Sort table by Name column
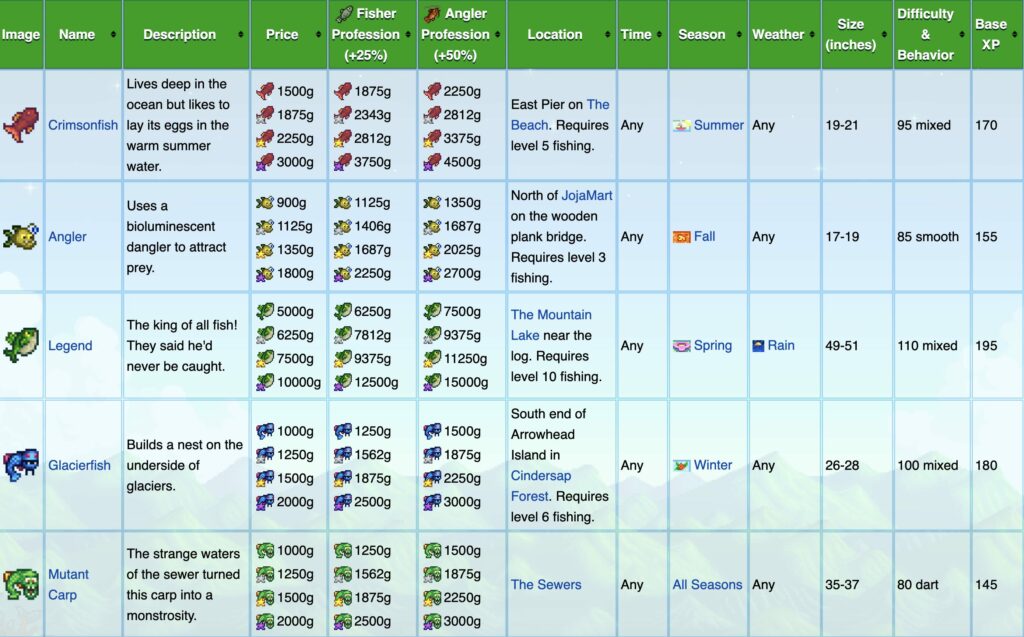The image size is (1024, 637). 113,34
